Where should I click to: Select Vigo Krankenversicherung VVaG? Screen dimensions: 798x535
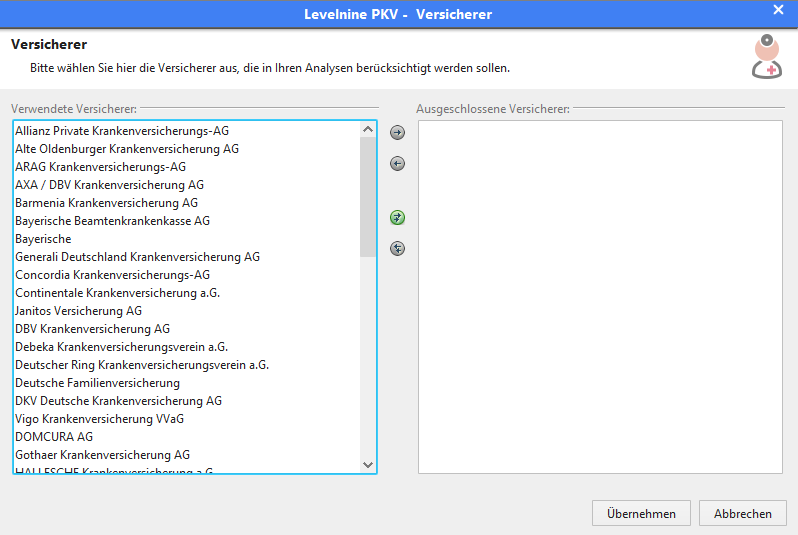click(187, 418)
